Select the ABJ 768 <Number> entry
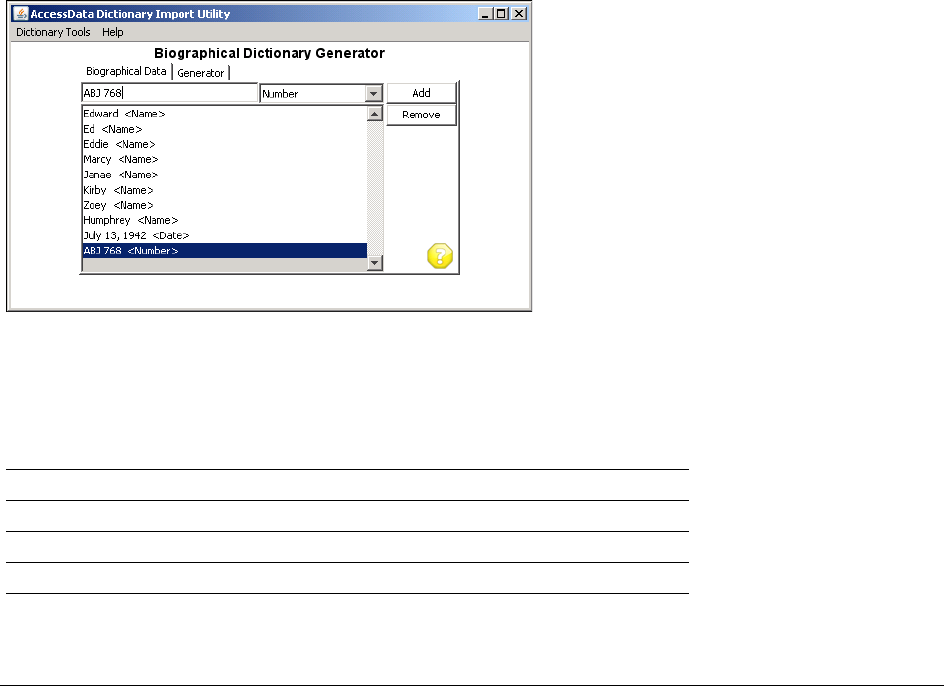Screen dimensions: 944x686 [225, 251]
